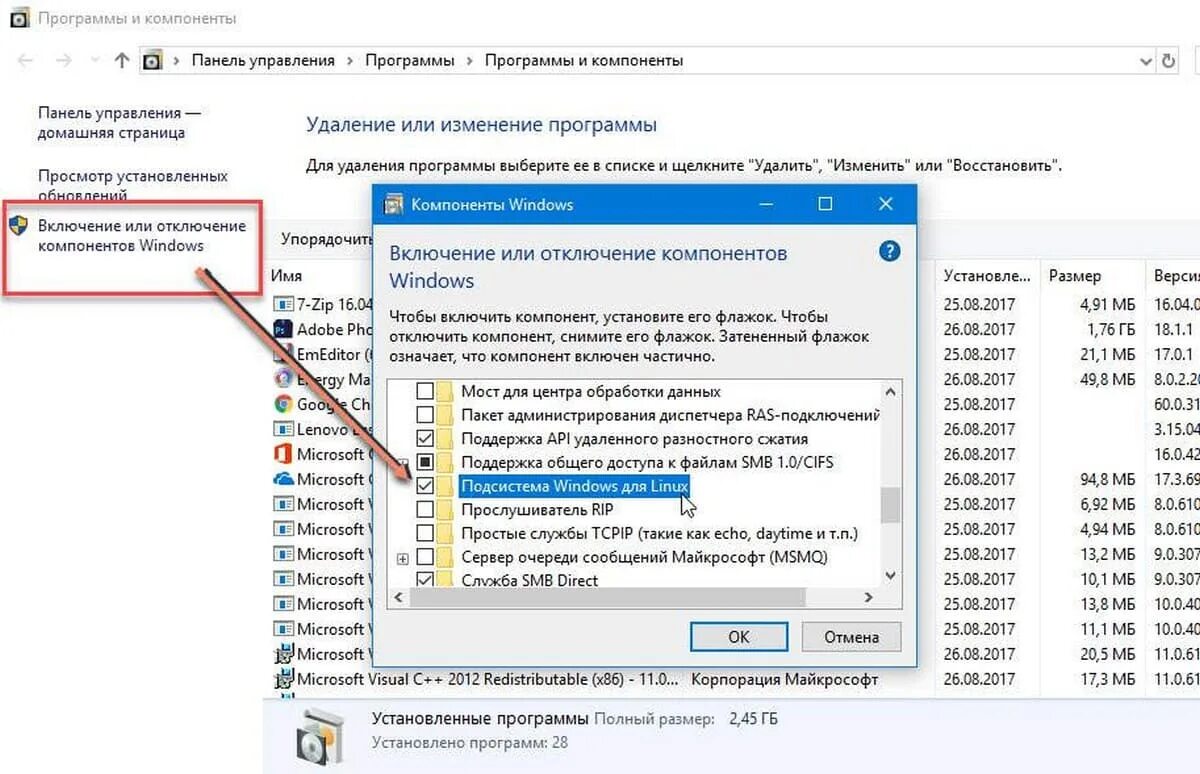Image resolution: width=1200 pixels, height=774 pixels.
Task: Sort by Установлено column header
Action: [x=987, y=275]
